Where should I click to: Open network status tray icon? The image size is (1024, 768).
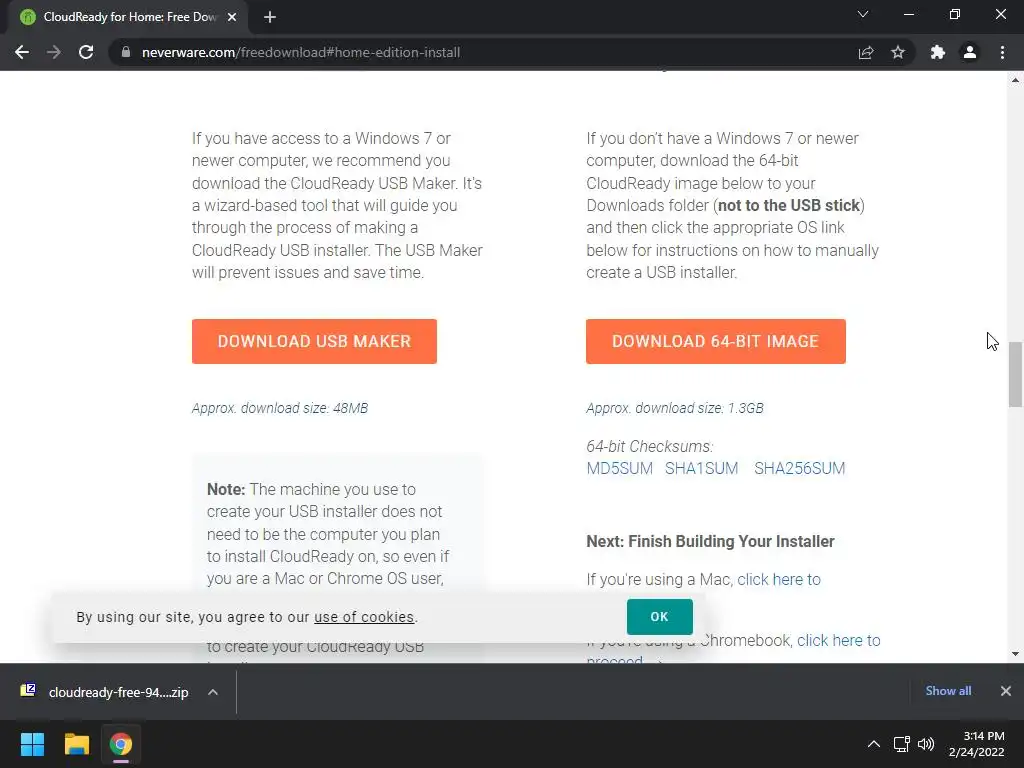[x=902, y=744]
